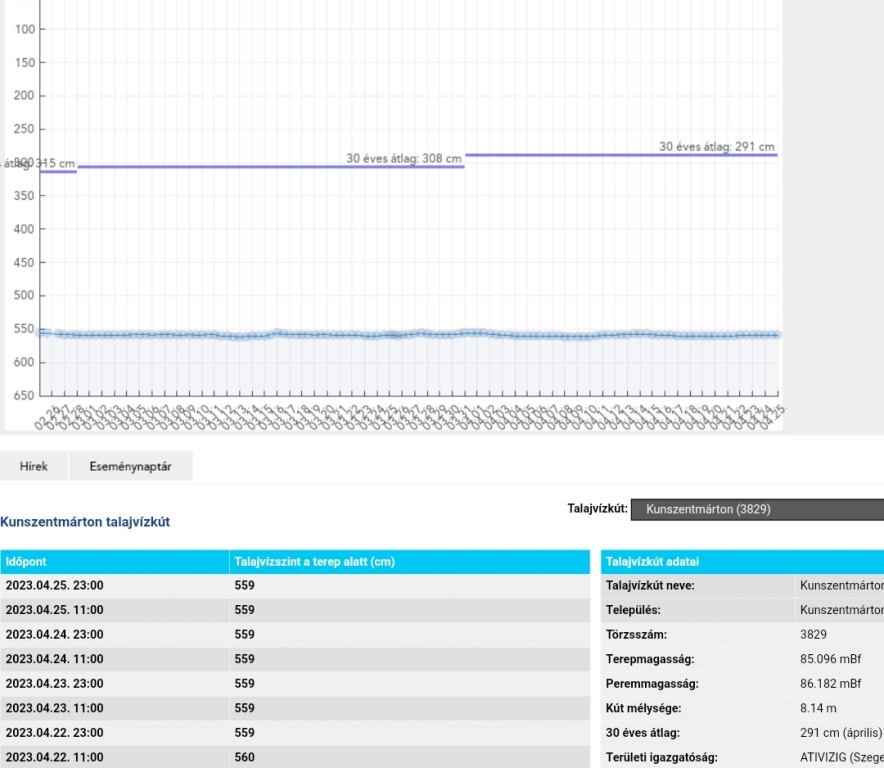The width and height of the screenshot is (884, 768).
Task: Click the 30 éves átlag: 291 cm label
Action: 716,147
